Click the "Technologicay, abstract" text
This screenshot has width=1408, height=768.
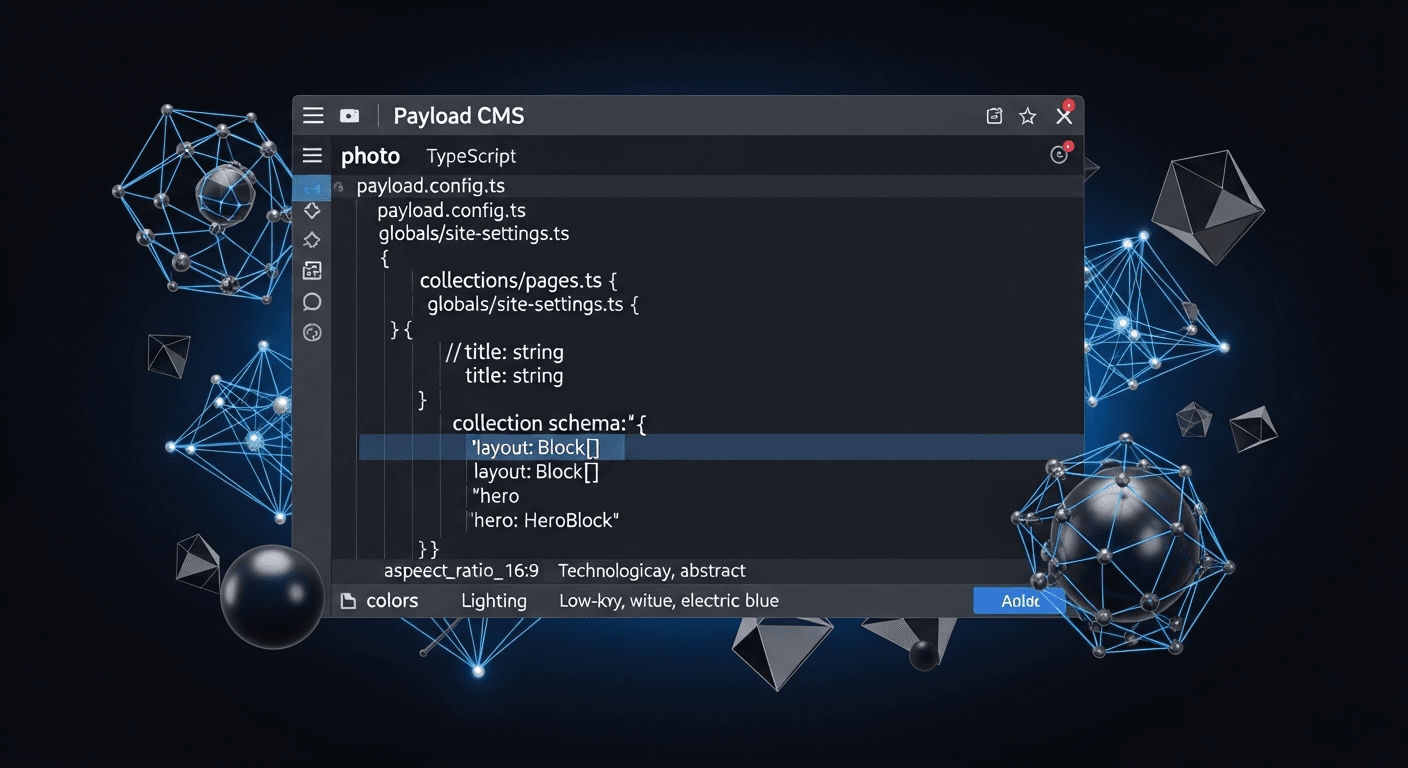652,571
